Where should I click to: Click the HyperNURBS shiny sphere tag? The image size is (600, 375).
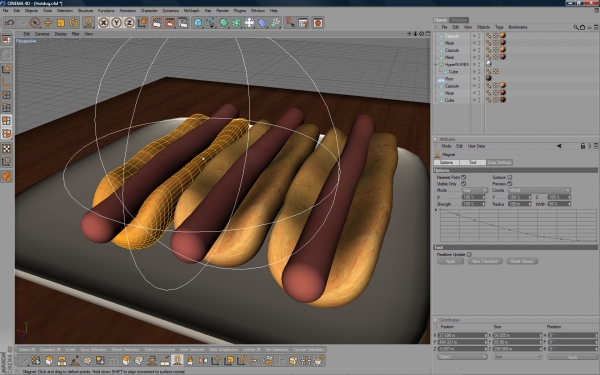(x=489, y=64)
